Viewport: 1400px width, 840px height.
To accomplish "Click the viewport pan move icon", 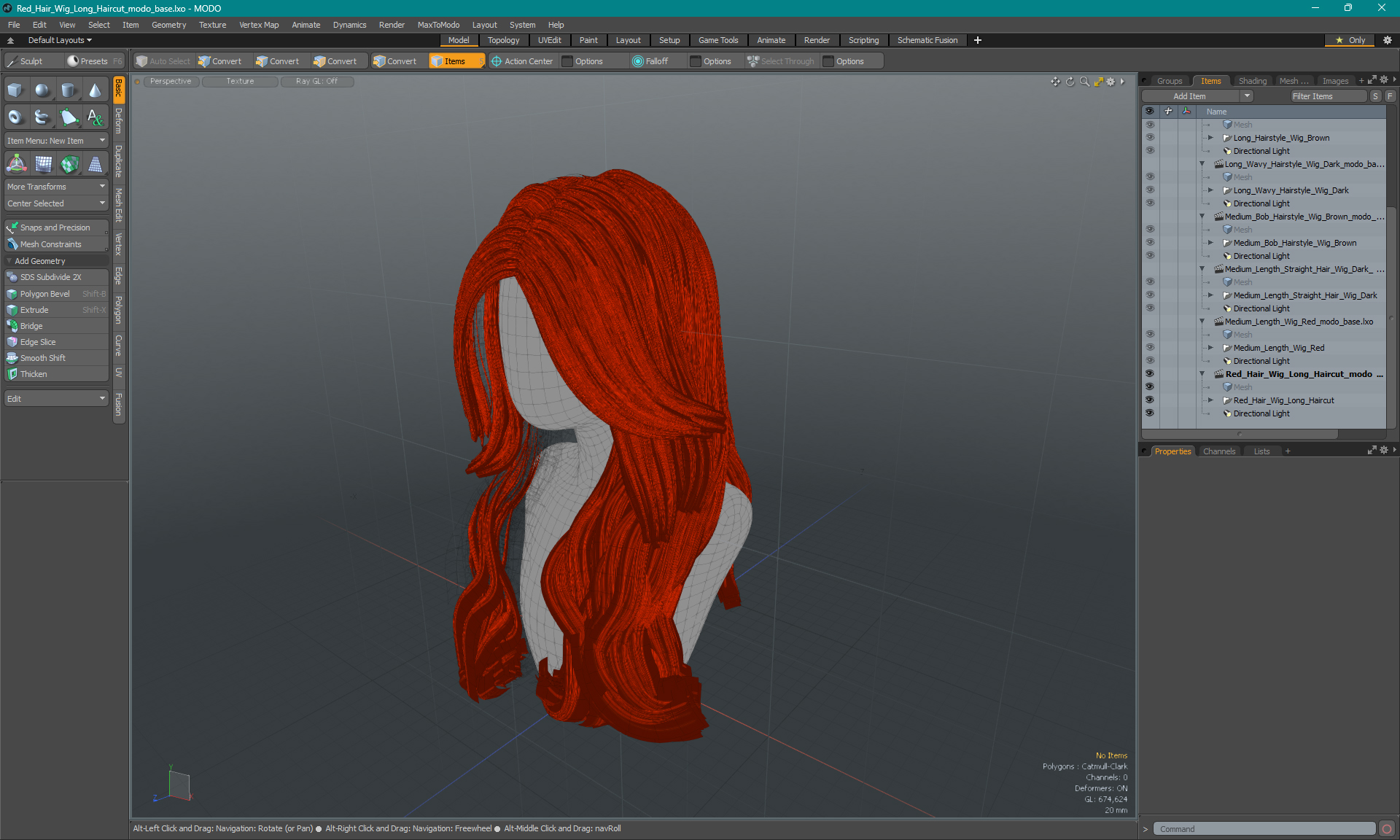I will coord(1055,82).
